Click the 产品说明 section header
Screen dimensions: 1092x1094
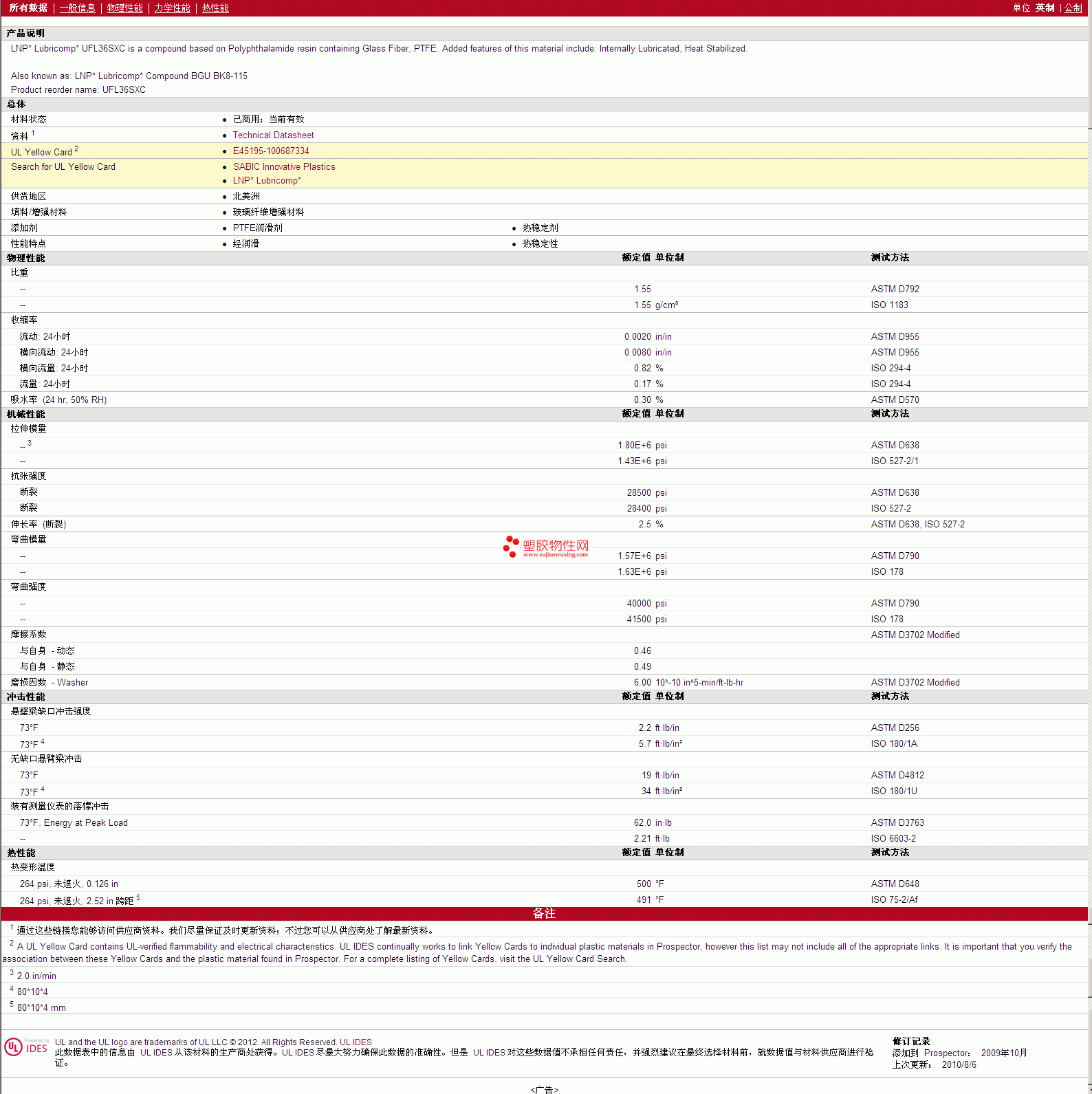tap(25, 34)
